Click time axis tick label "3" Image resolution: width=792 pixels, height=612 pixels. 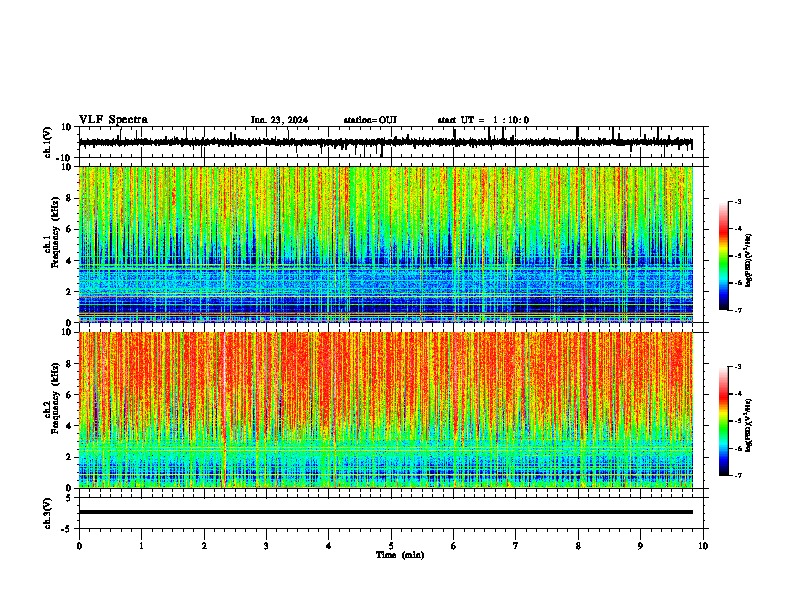click(266, 546)
